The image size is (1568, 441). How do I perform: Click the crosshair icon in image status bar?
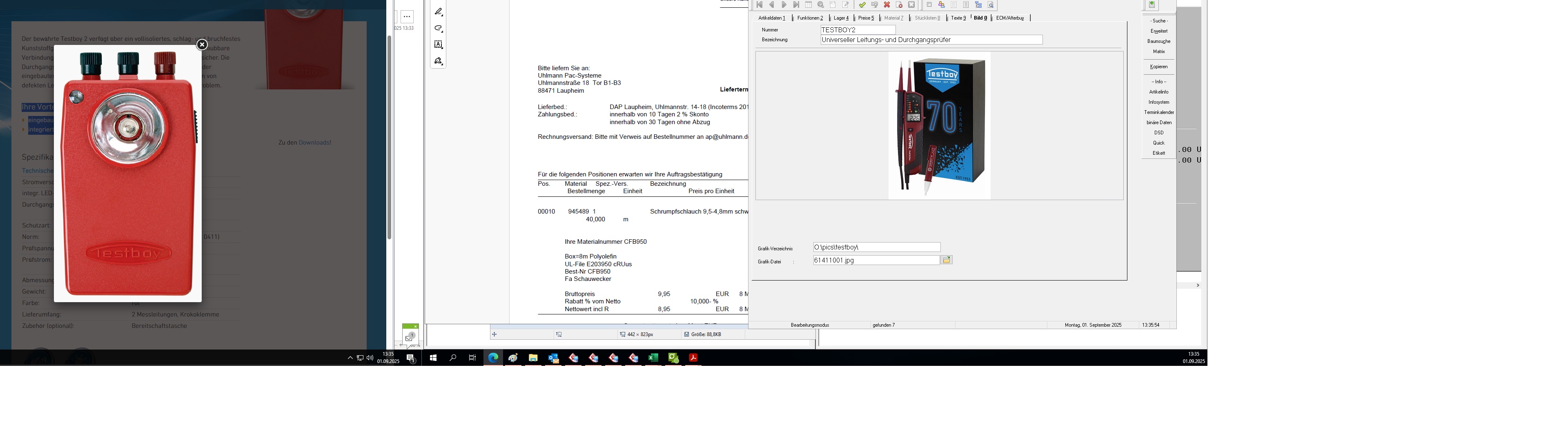click(x=494, y=334)
